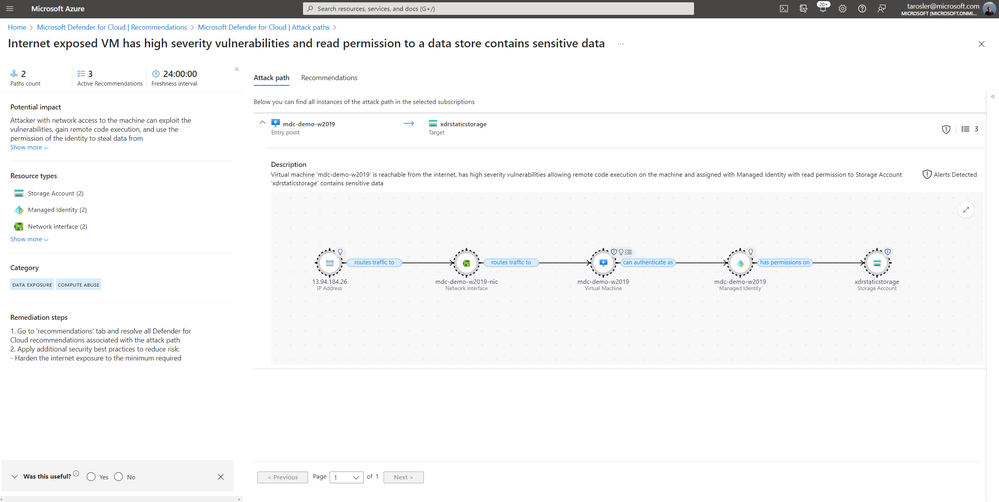Click the Microsoft Azure portal title
Screen dimensions: 999x502
pyautogui.click(x=57, y=9)
